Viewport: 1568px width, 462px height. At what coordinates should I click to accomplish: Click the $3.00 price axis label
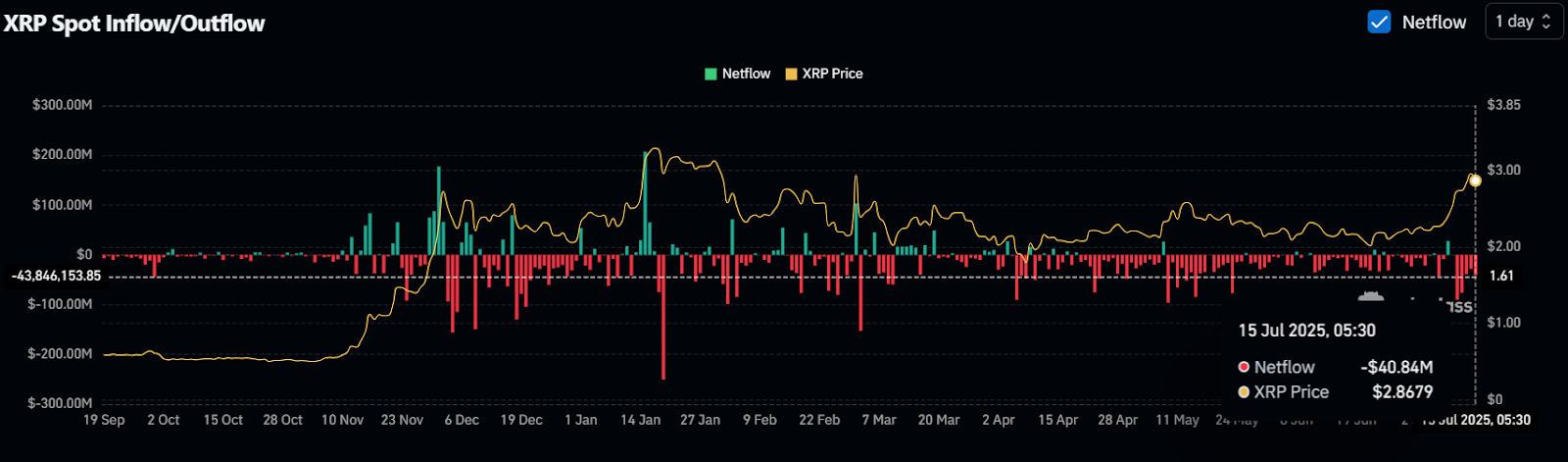coord(1503,170)
